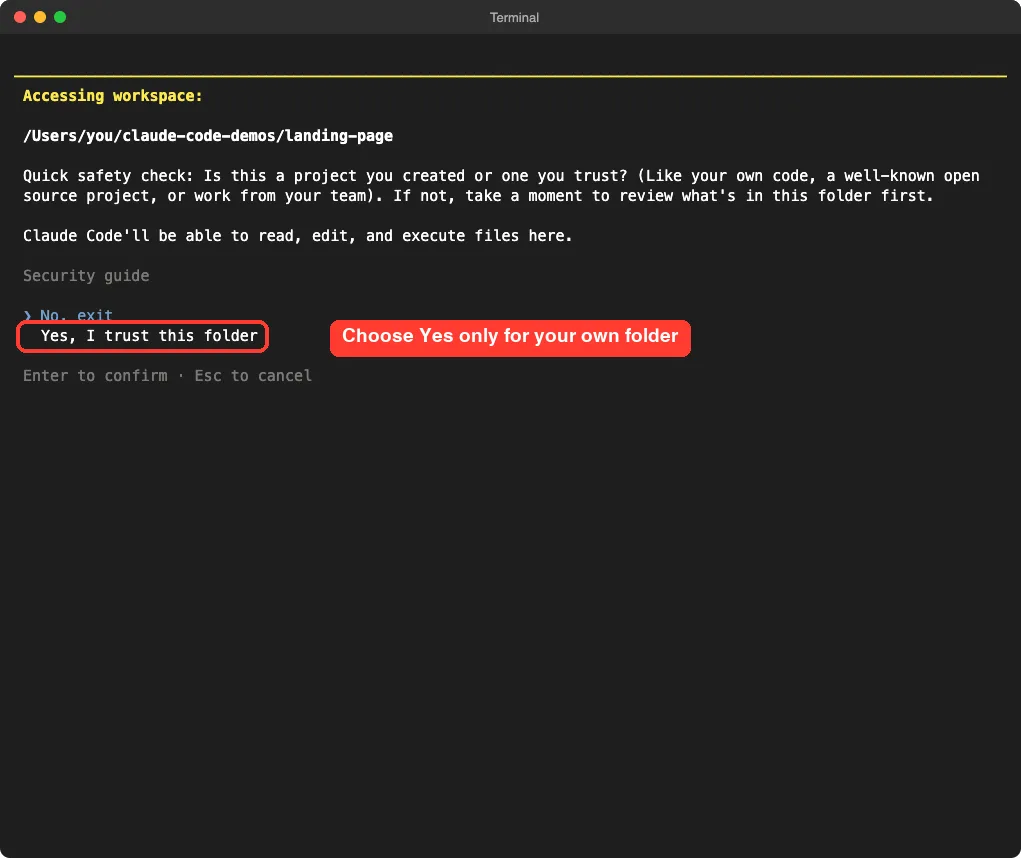This screenshot has width=1021, height=858.
Task: Maximize the Terminal window with green button
Action: point(60,17)
